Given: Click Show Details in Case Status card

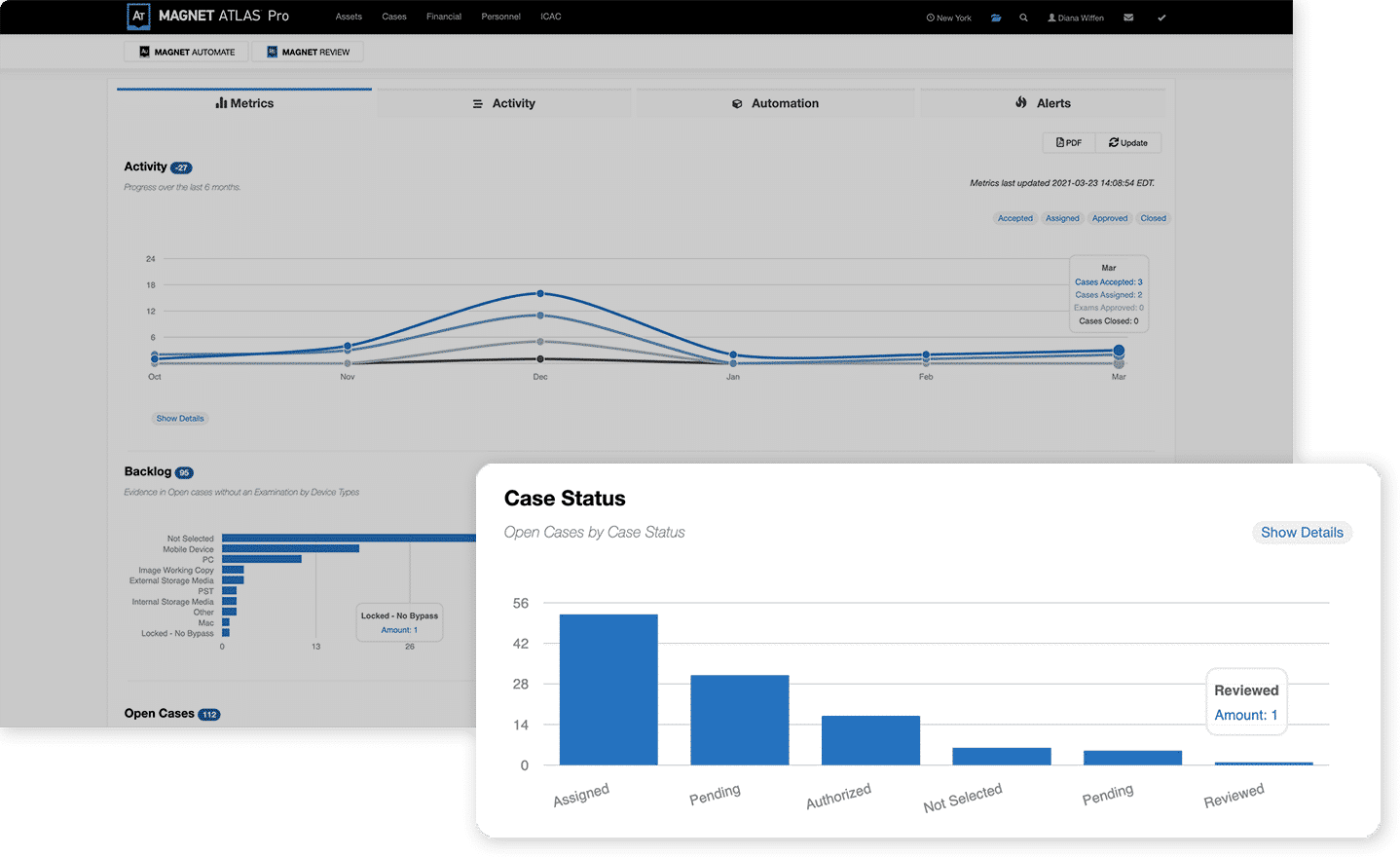Looking at the screenshot, I should click(x=1302, y=533).
